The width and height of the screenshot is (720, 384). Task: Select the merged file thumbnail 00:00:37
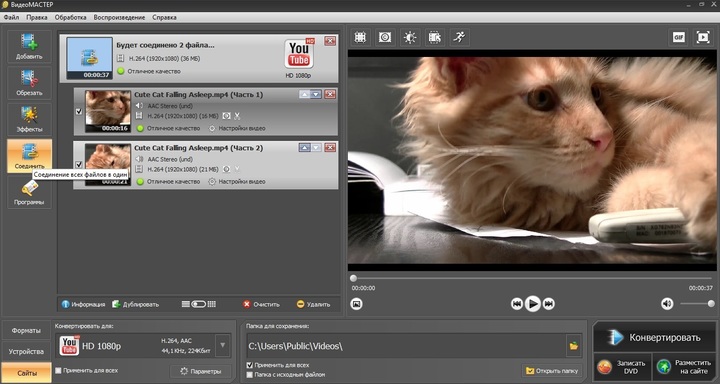90,58
